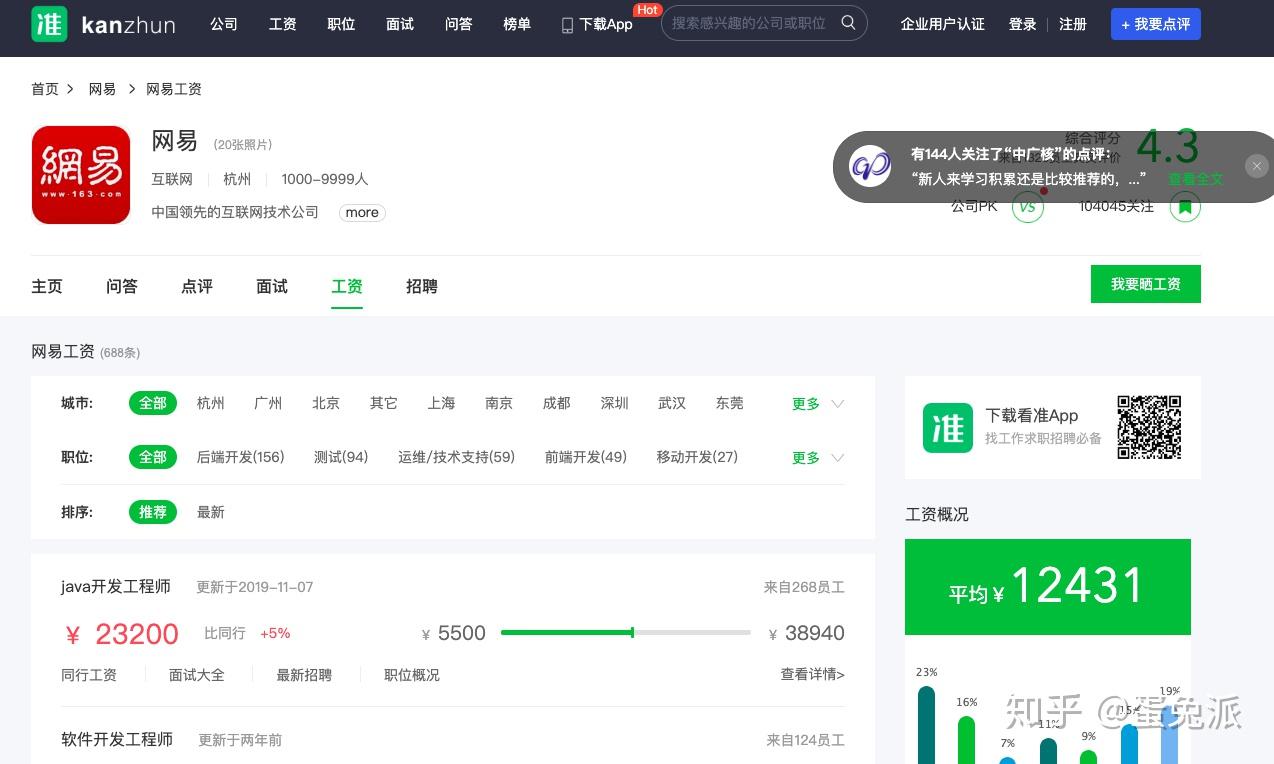Filter by 后端开发(156) position

(x=241, y=457)
